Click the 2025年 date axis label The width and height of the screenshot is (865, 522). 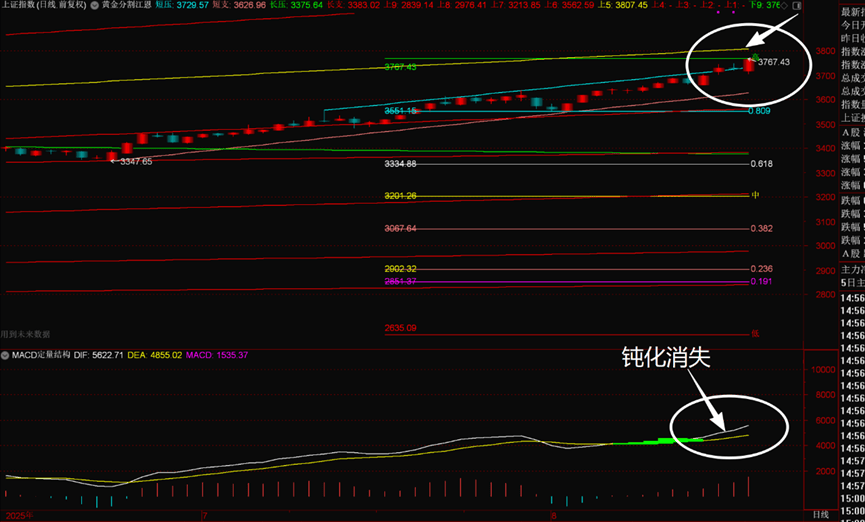(x=18, y=515)
